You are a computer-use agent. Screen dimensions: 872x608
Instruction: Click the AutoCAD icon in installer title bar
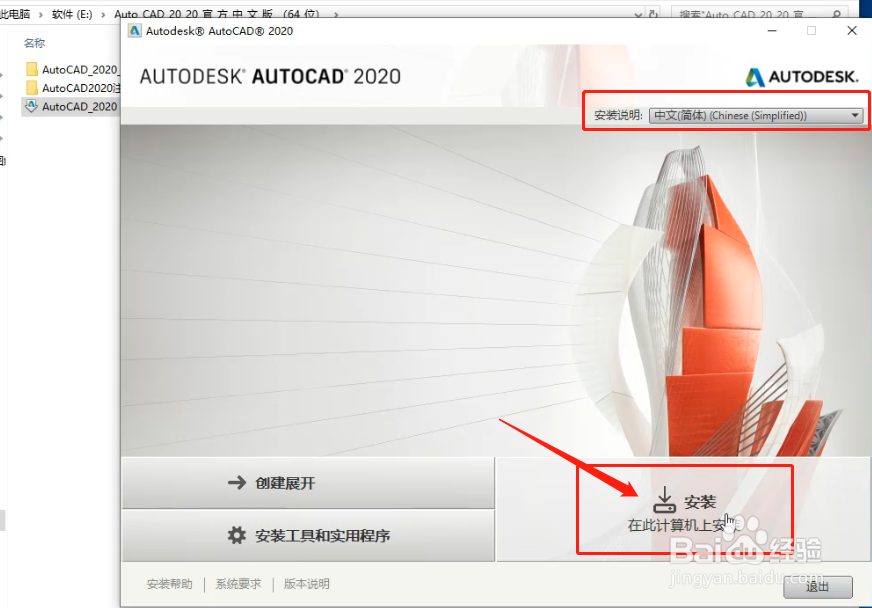(x=135, y=31)
